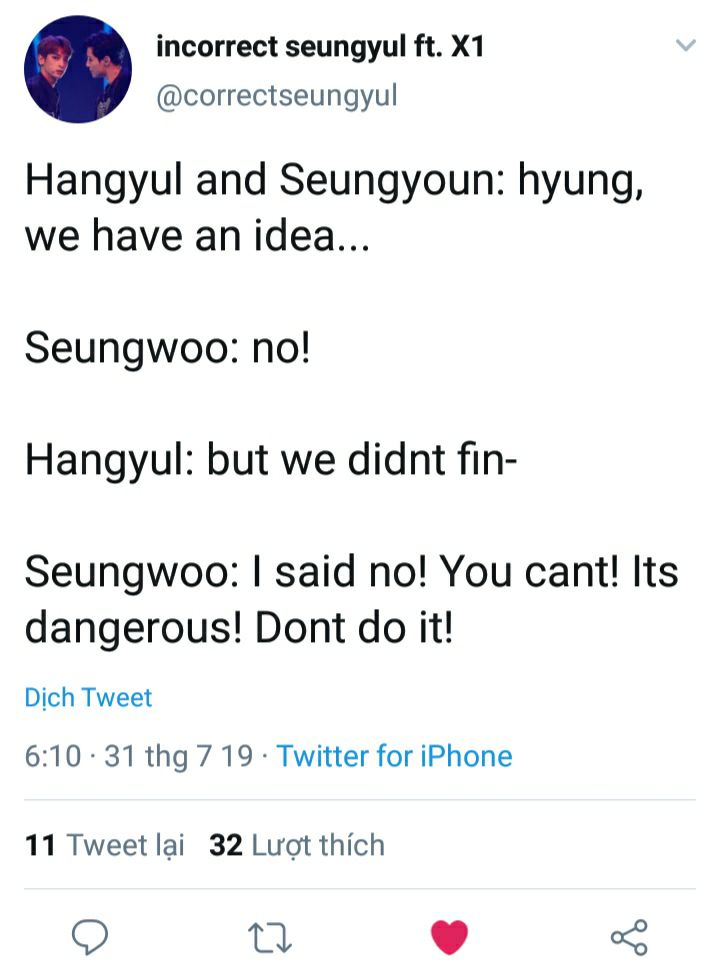Open the tweet options chevron

pos(685,46)
